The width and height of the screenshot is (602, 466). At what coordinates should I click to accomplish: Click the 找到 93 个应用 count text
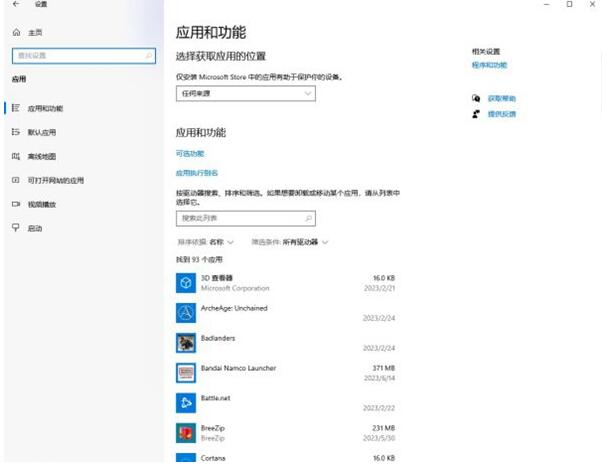[199, 259]
